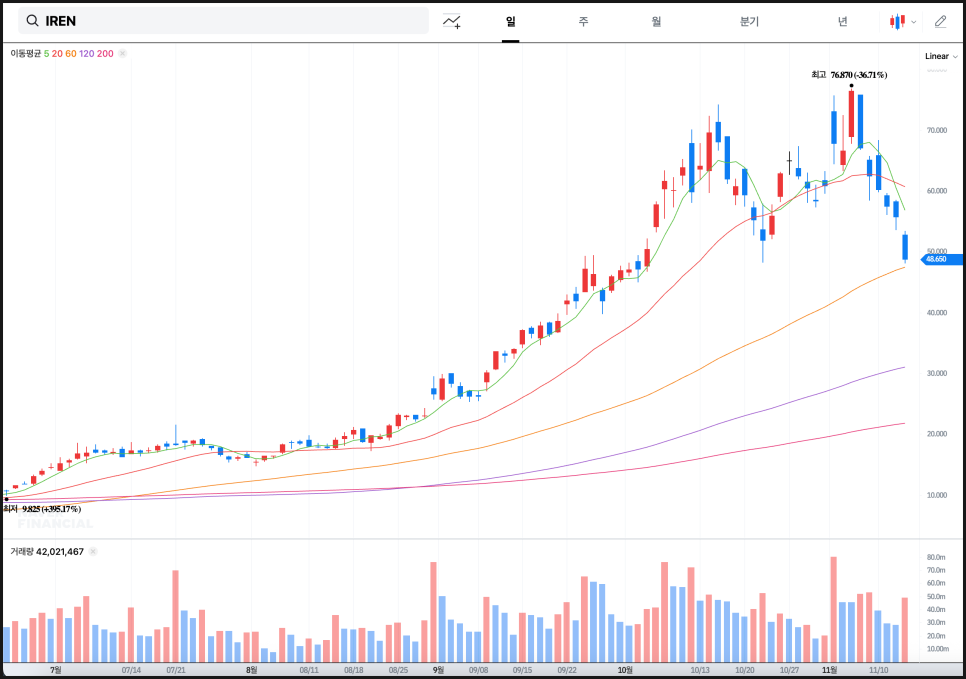Click the search magnifier icon

pyautogui.click(x=32, y=21)
